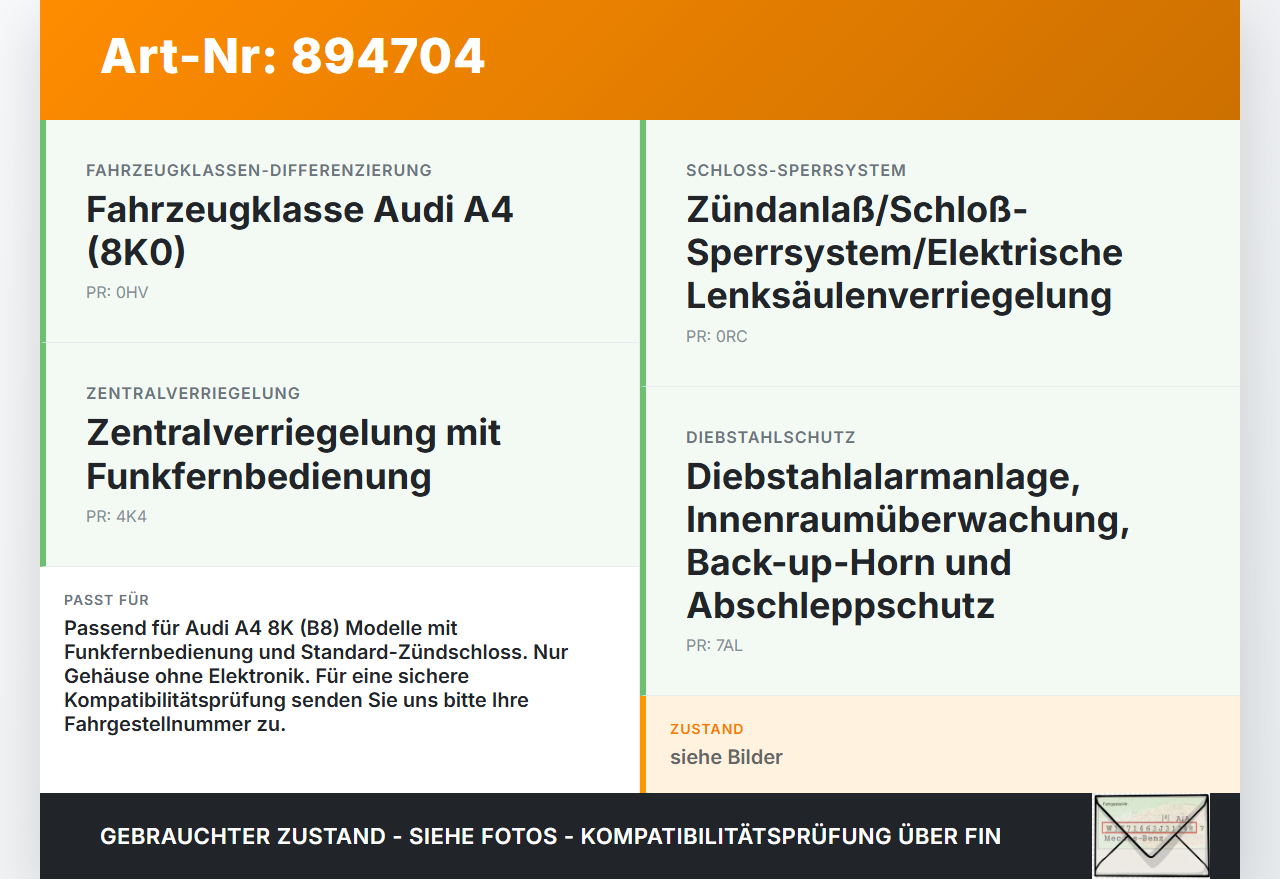Click the siehe Bilder condition text
The image size is (1280, 880).
726,757
